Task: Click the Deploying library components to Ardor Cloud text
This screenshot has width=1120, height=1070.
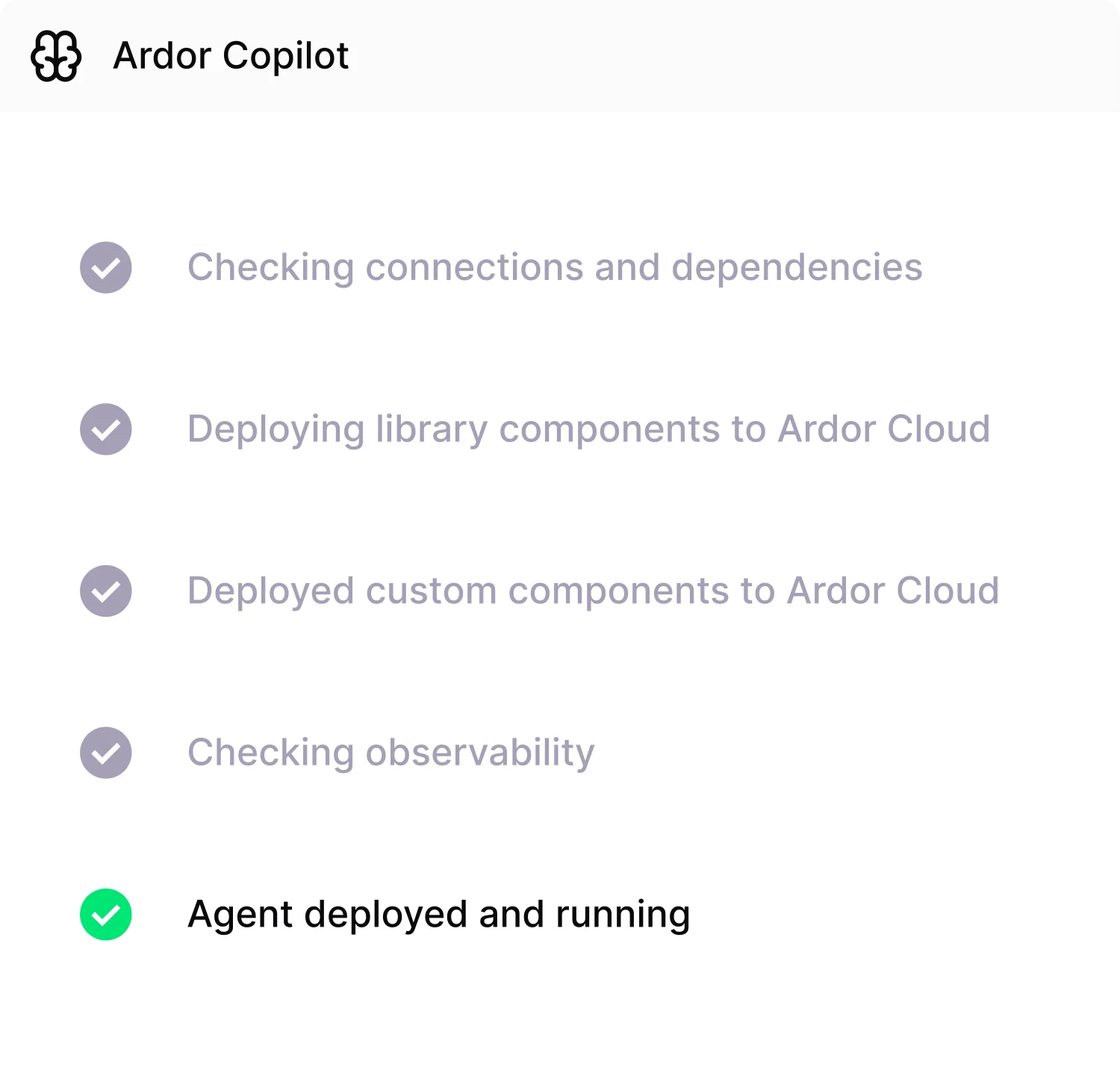Action: 588,429
